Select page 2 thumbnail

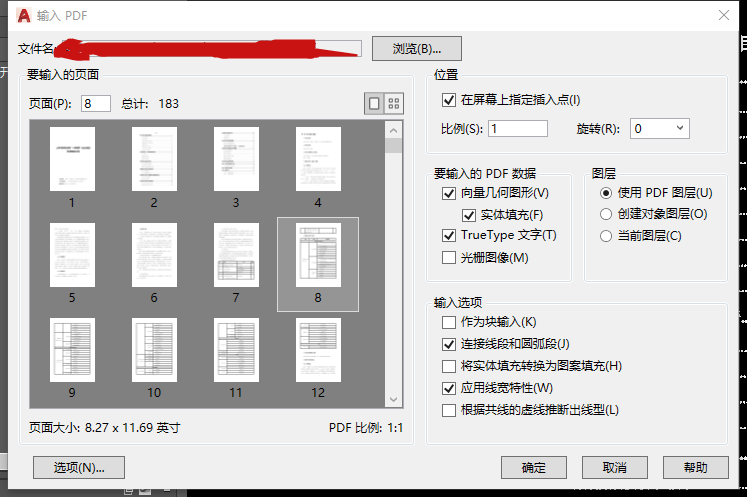click(x=154, y=159)
